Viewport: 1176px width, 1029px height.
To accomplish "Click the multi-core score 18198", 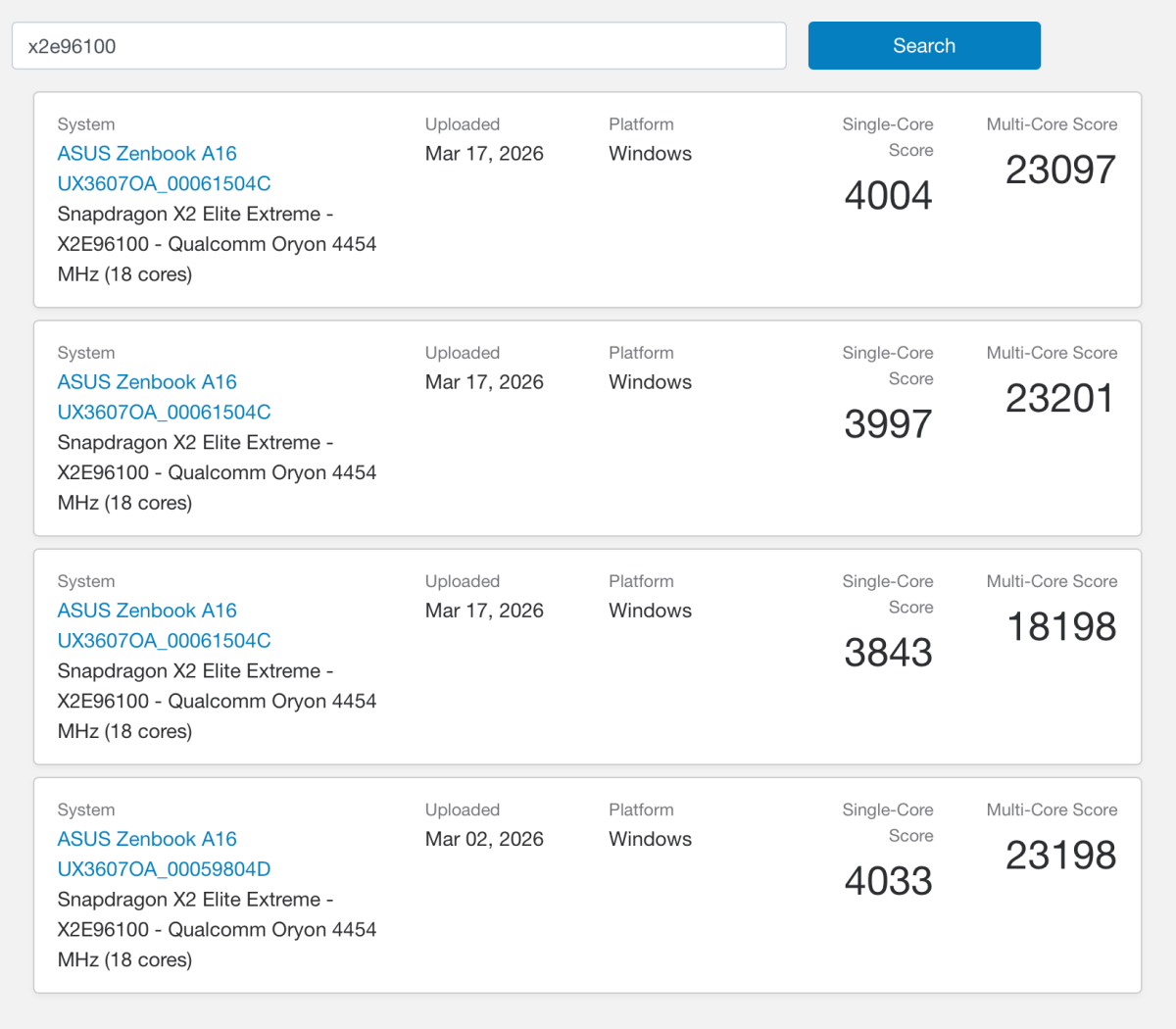I will [1061, 627].
